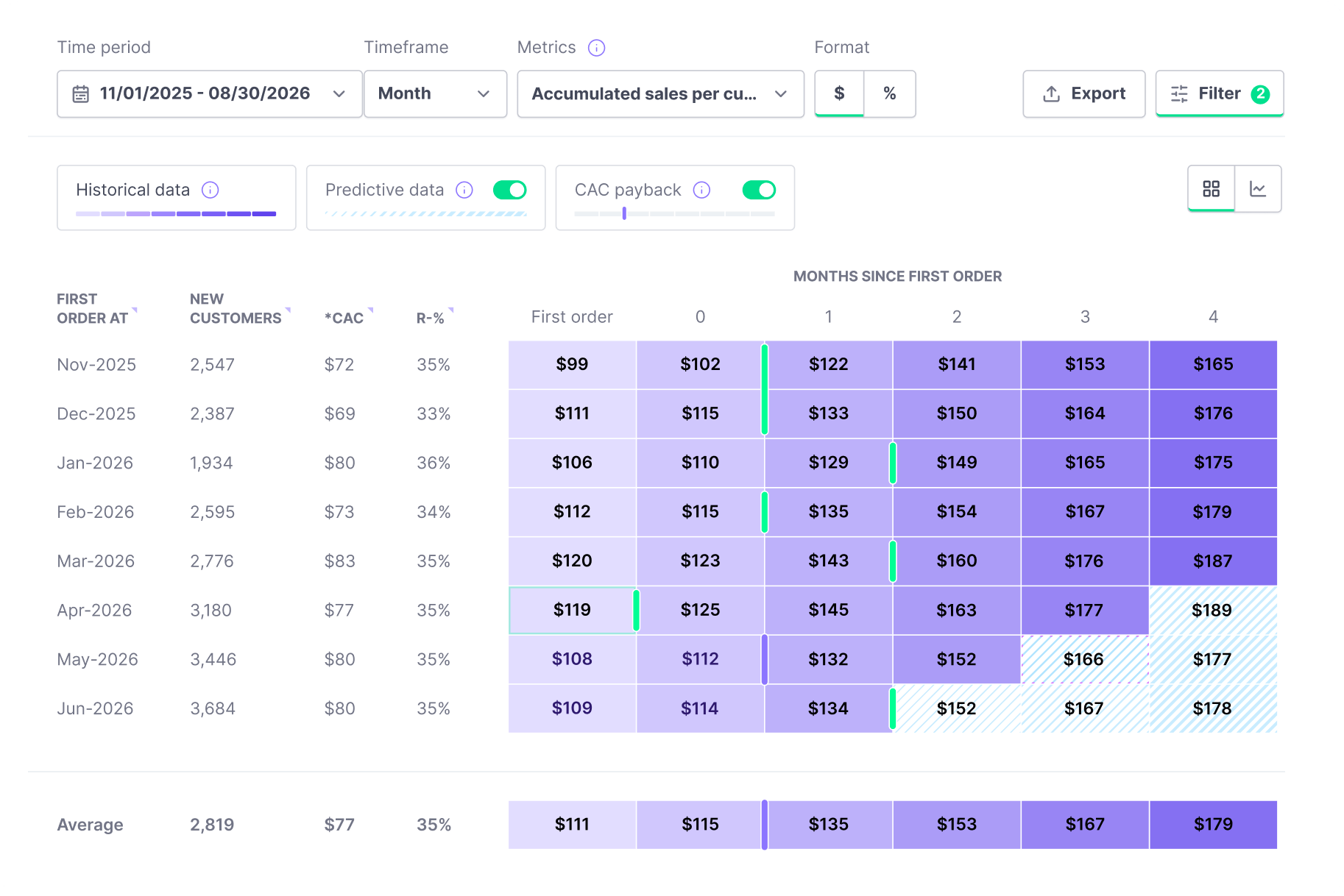Click Jun-2026 predicted month 2 value $152
Screen dimensions: 1344x896
pos(957,708)
